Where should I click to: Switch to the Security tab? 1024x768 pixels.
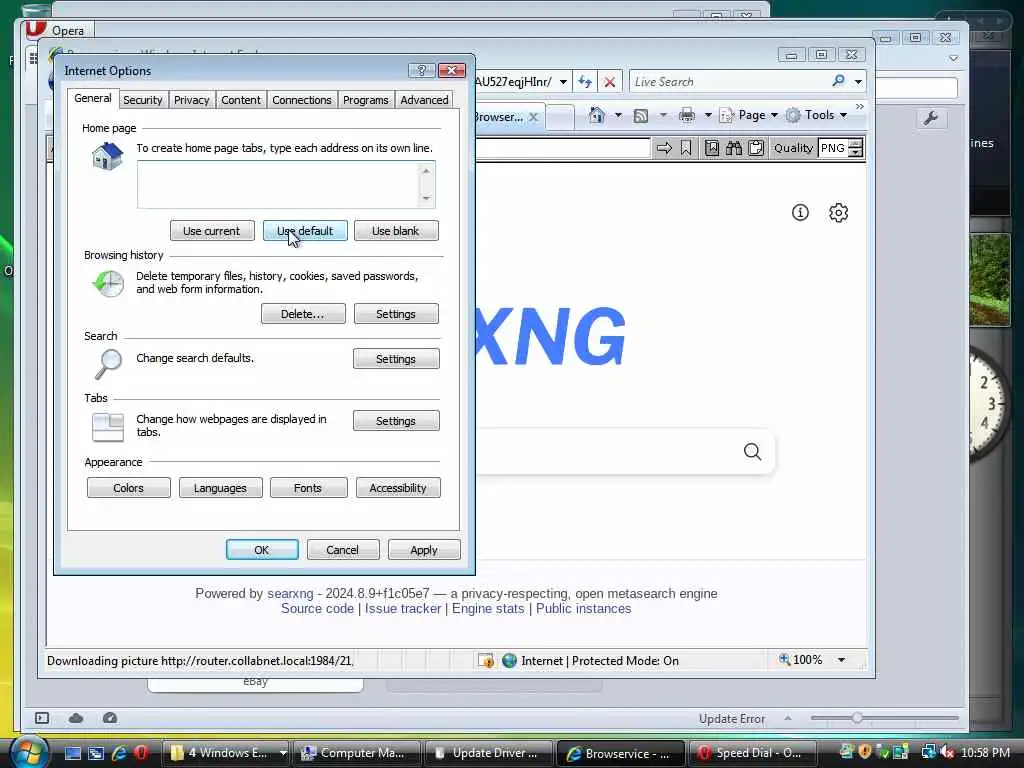[142, 100]
